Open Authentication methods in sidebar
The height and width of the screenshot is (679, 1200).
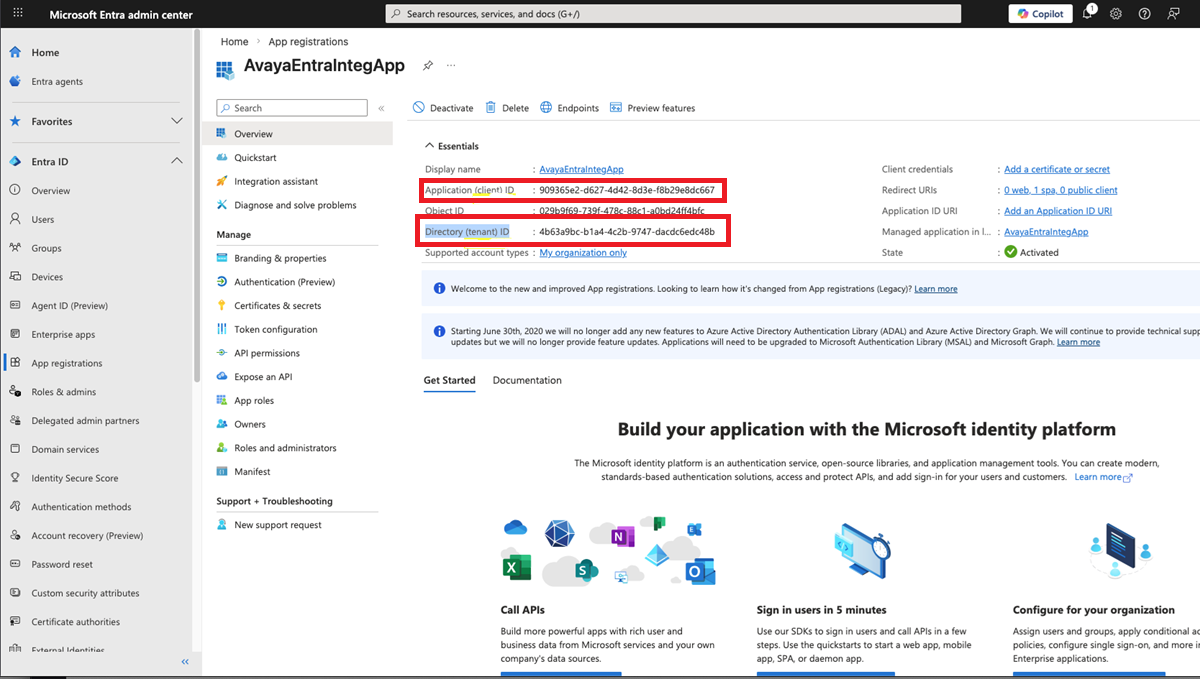coord(81,507)
